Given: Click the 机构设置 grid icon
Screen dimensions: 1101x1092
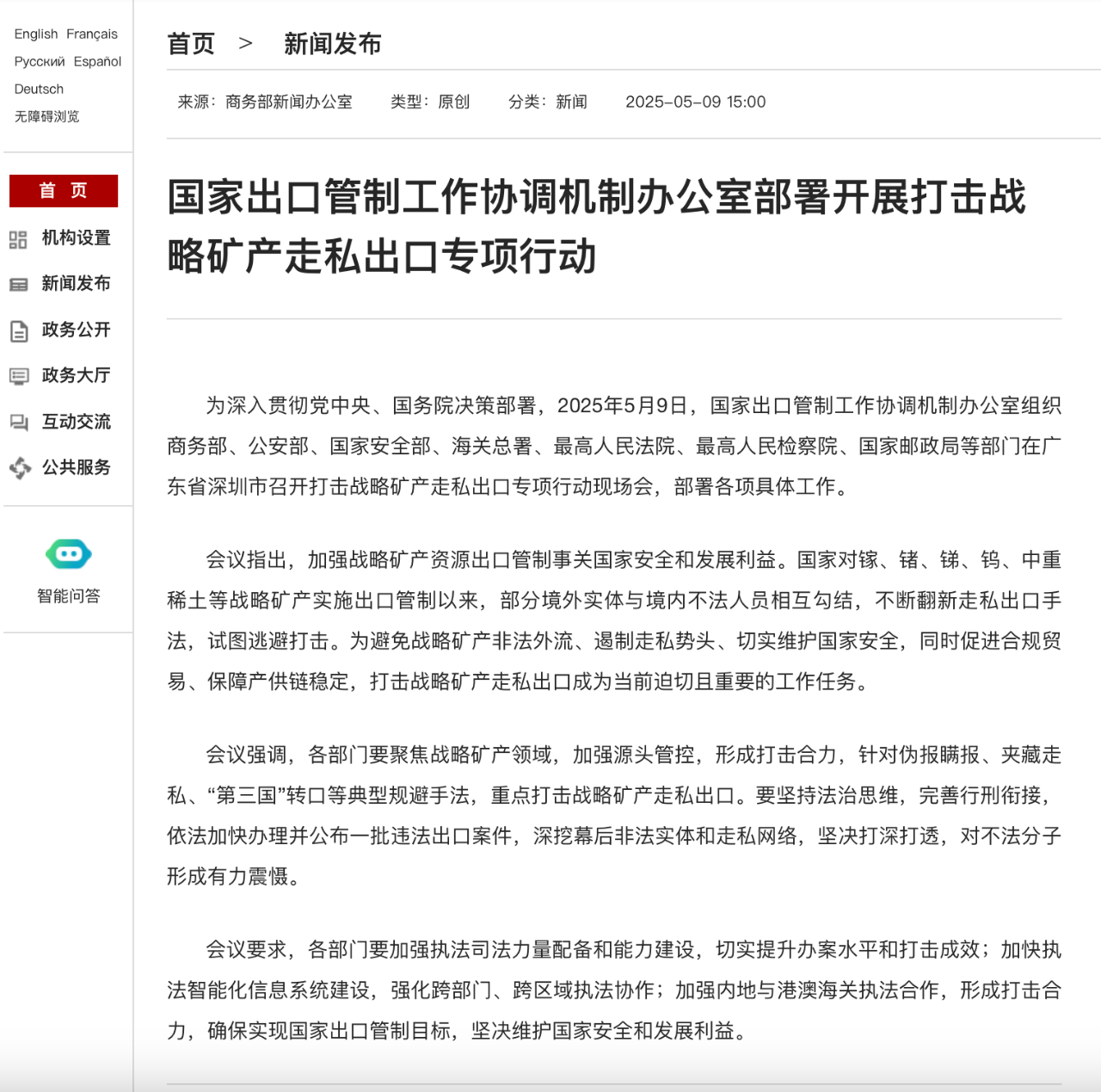Looking at the screenshot, I should coord(18,239).
